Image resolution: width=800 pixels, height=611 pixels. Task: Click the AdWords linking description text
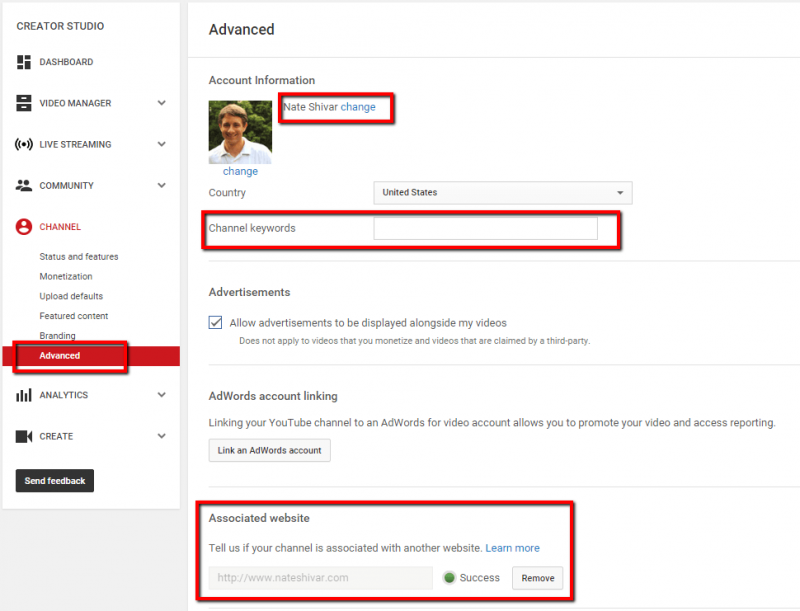[492, 423]
